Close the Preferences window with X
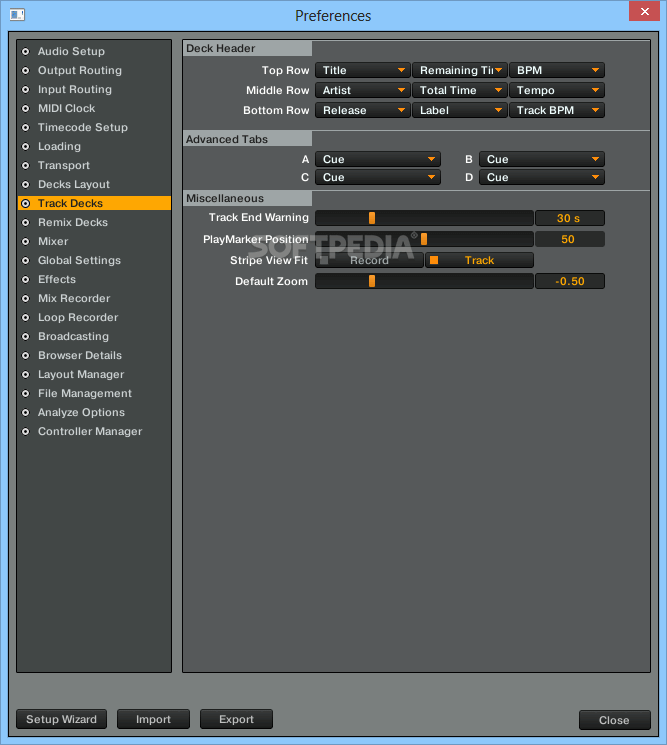The width and height of the screenshot is (667, 745). (x=644, y=11)
